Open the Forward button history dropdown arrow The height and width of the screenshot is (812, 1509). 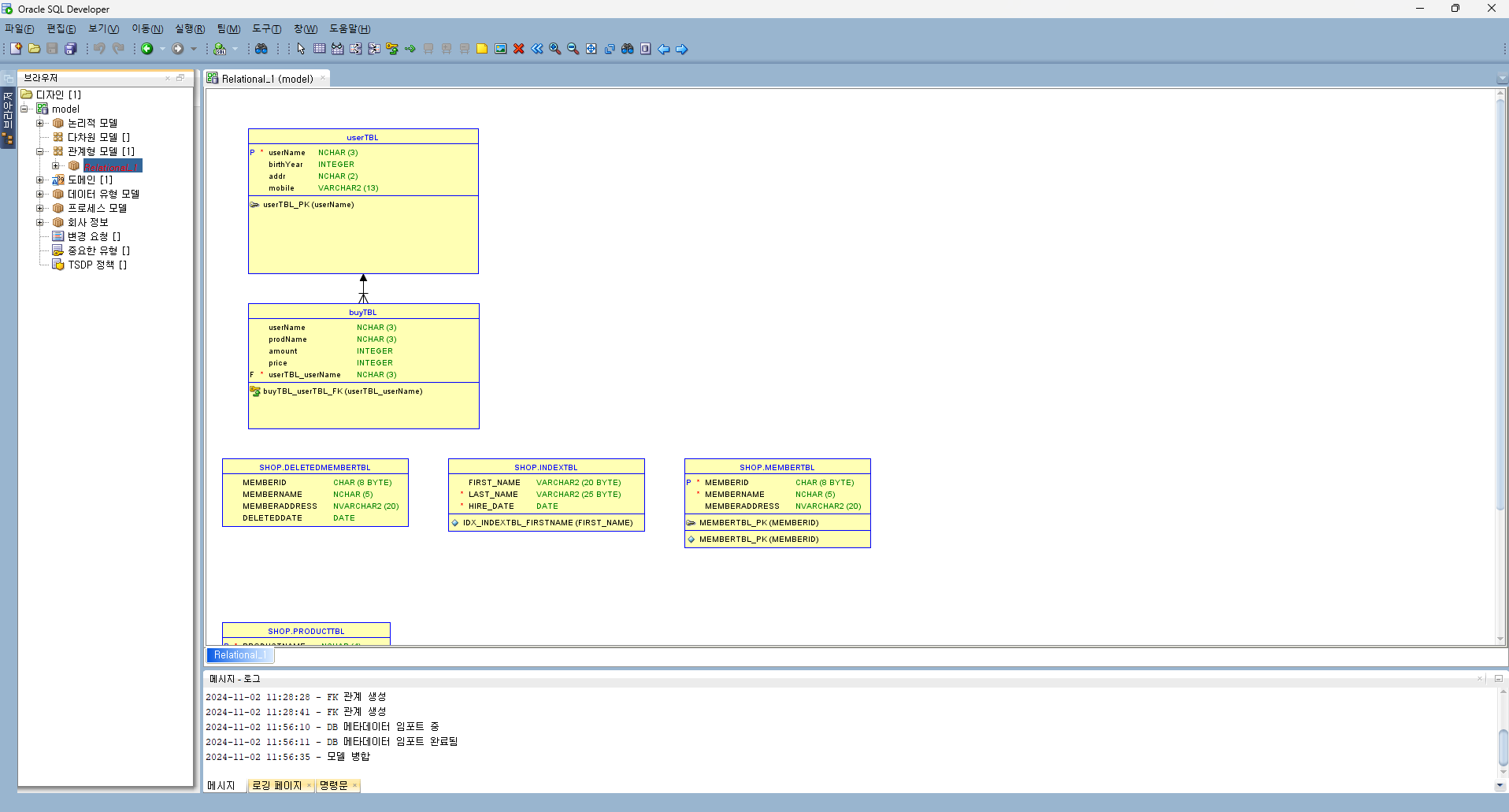(x=194, y=49)
